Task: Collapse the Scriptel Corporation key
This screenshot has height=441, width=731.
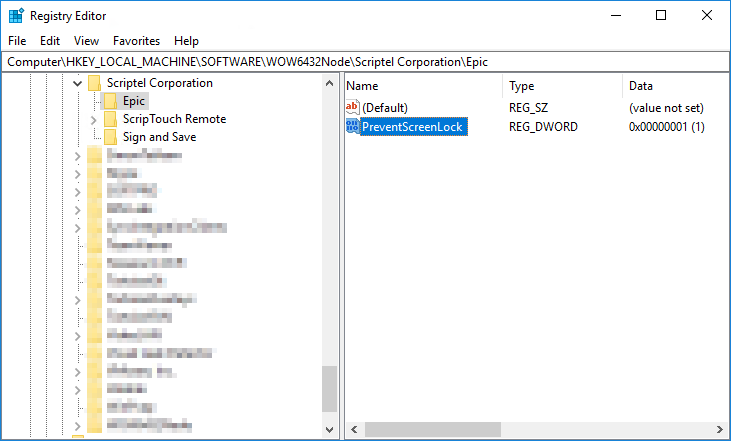Action: tap(77, 83)
